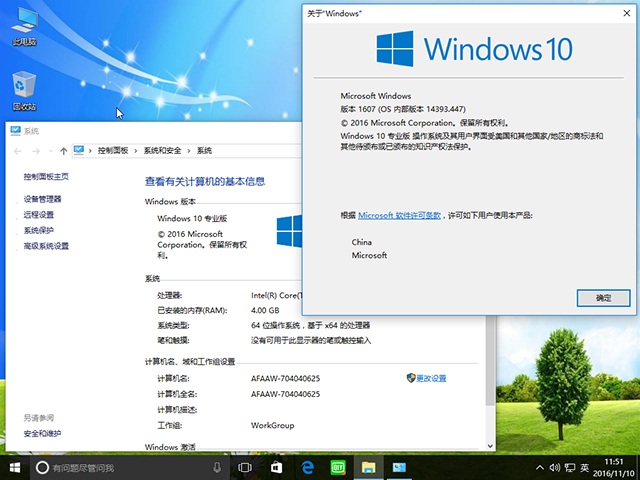Click the Cortana microphone icon
The height and width of the screenshot is (480, 640).
click(x=216, y=467)
